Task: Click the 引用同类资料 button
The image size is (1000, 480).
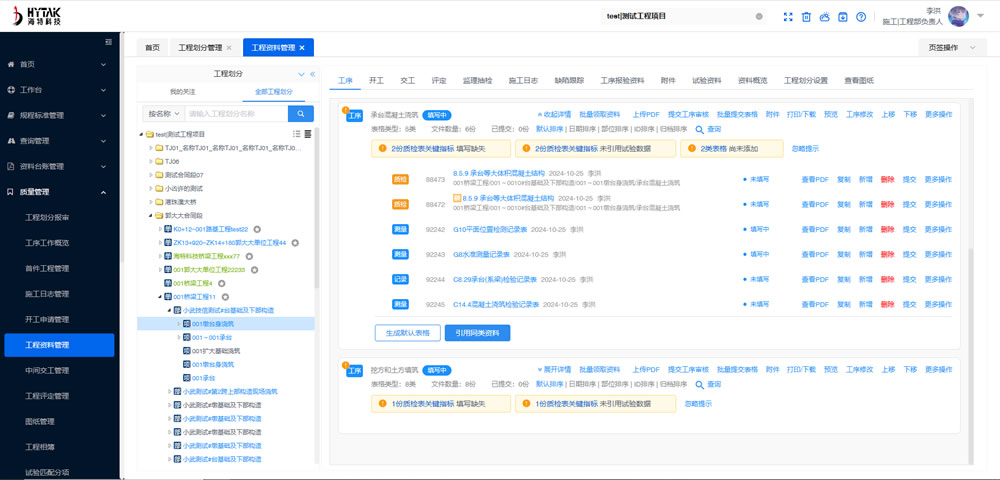Action: coord(477,332)
